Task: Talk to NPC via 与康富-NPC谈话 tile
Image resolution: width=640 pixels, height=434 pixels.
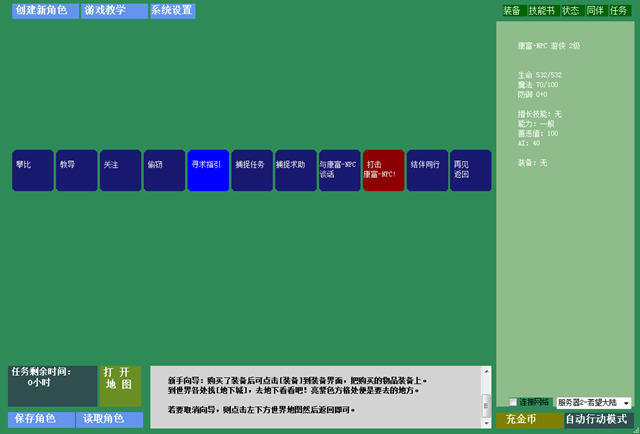Action: [339, 170]
